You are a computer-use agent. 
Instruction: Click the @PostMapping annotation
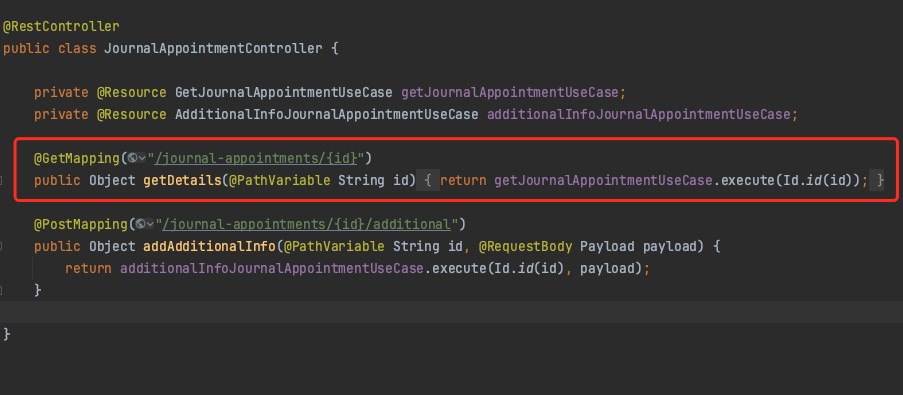pos(81,224)
